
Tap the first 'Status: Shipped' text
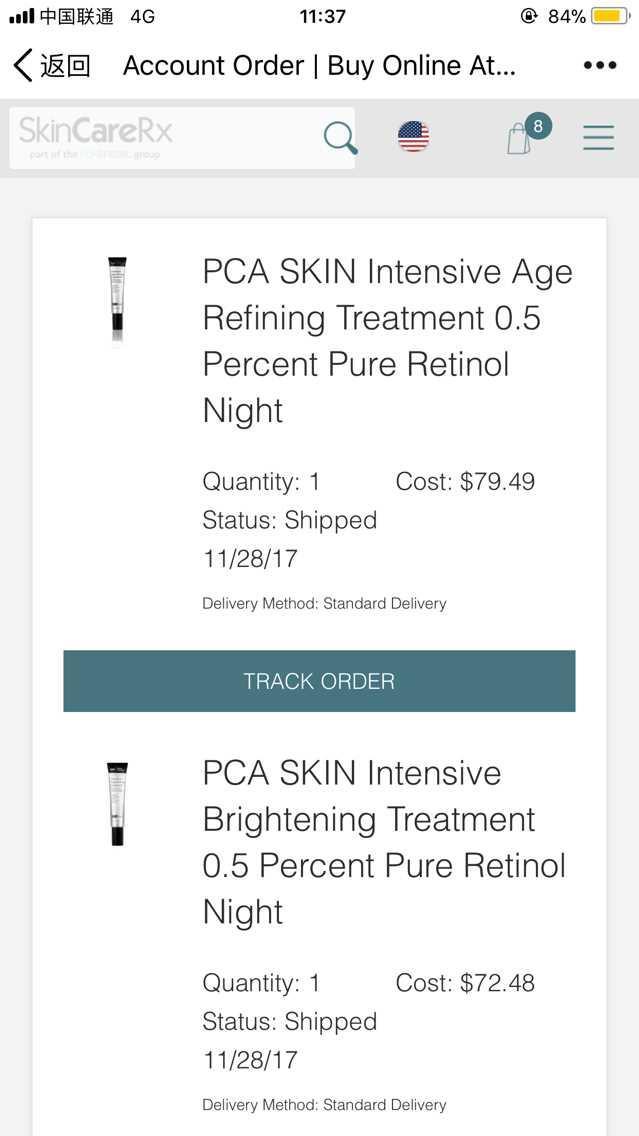289,520
